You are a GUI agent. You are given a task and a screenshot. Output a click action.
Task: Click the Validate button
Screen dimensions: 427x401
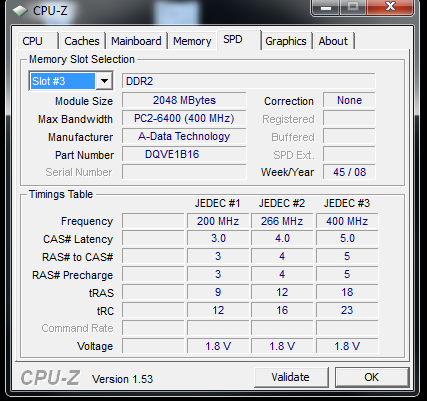[x=290, y=377]
